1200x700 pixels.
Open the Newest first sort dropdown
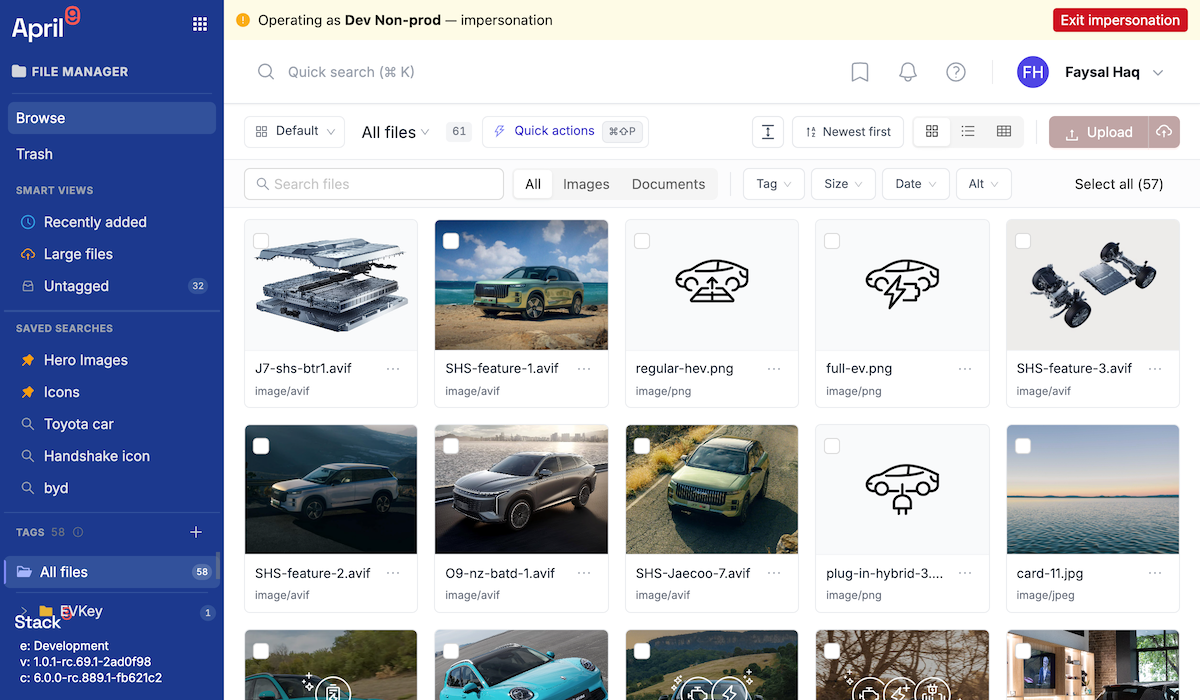tap(848, 132)
